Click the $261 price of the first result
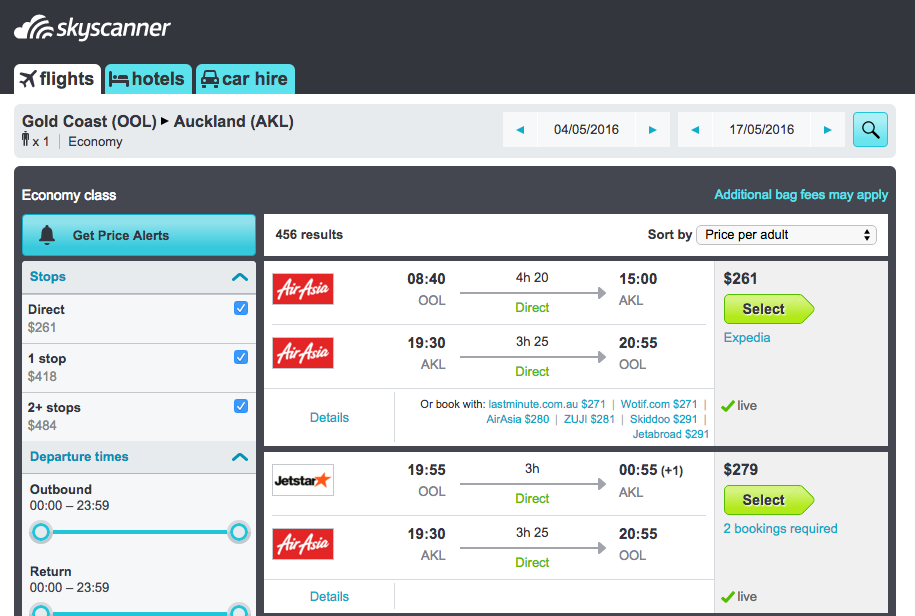Image resolution: width=915 pixels, height=616 pixels. click(740, 279)
